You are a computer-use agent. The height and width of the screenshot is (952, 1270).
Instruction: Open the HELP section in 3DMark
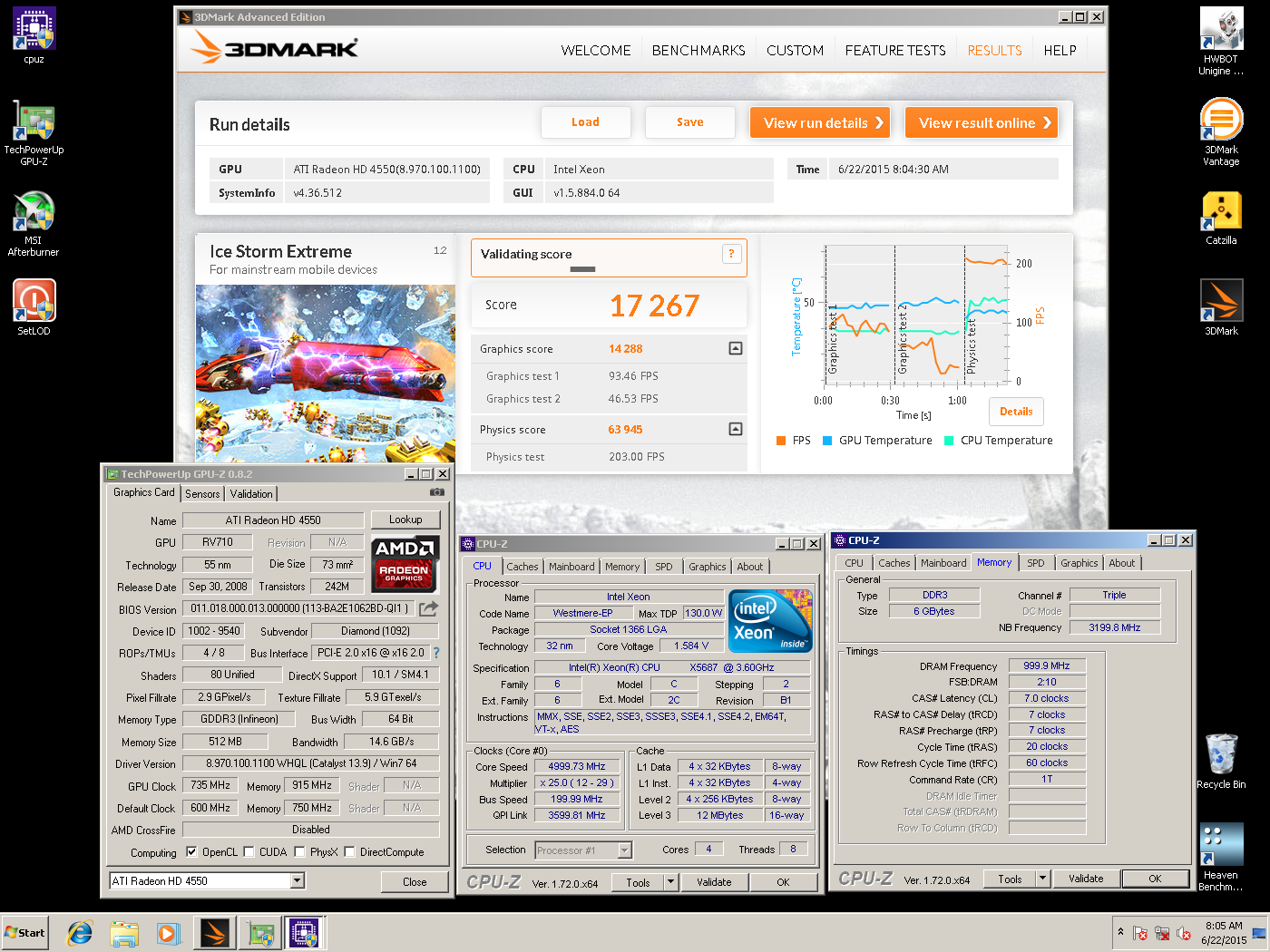point(1060,51)
